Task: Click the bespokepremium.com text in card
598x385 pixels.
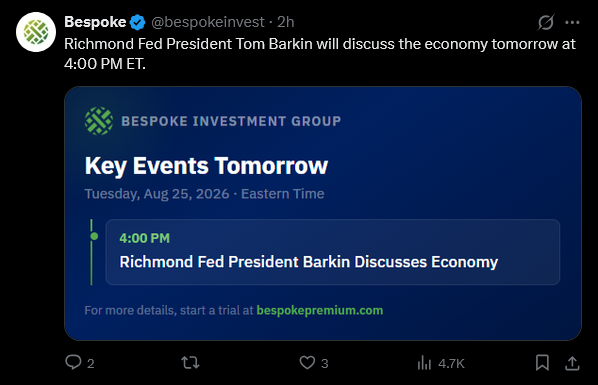Action: pos(320,310)
